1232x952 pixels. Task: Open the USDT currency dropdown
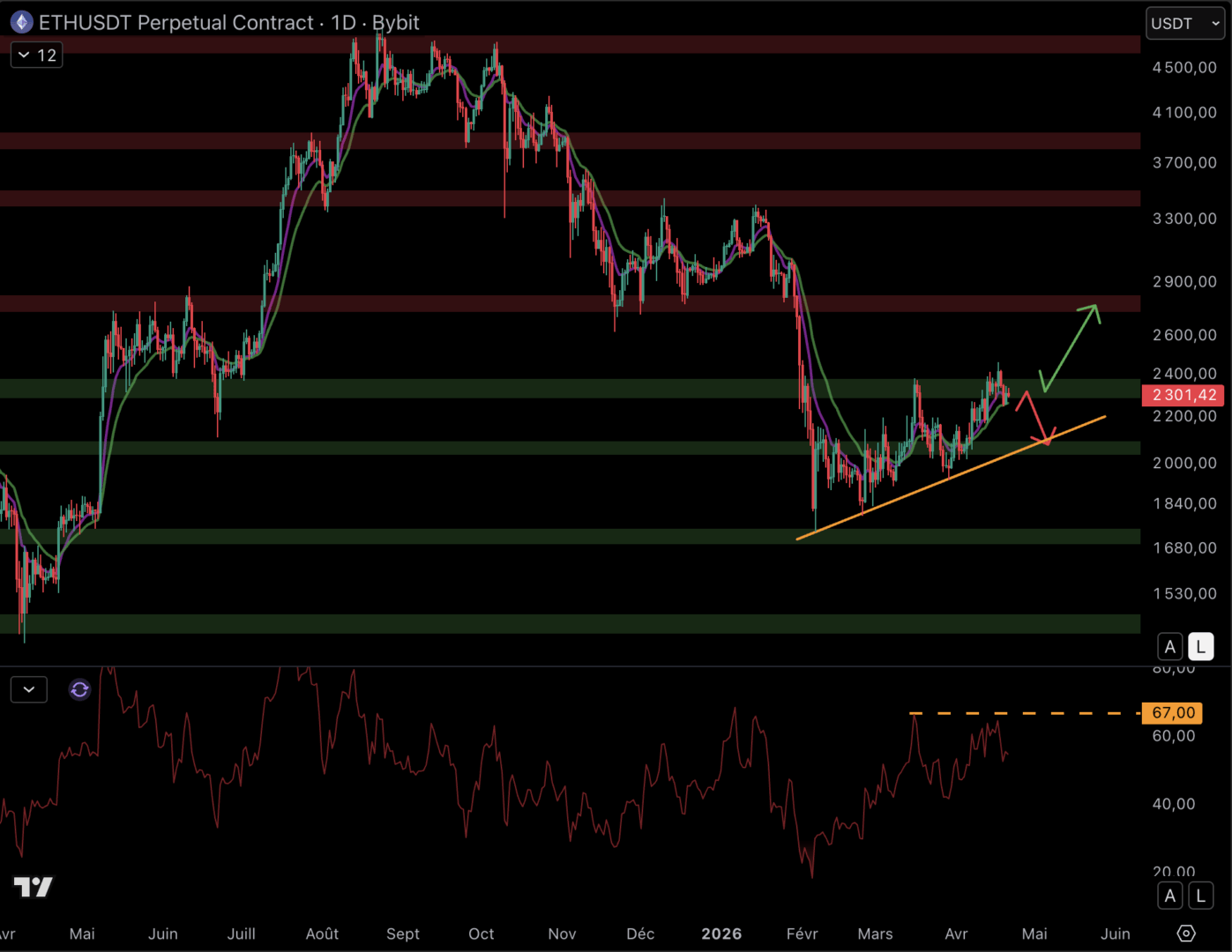click(1184, 24)
